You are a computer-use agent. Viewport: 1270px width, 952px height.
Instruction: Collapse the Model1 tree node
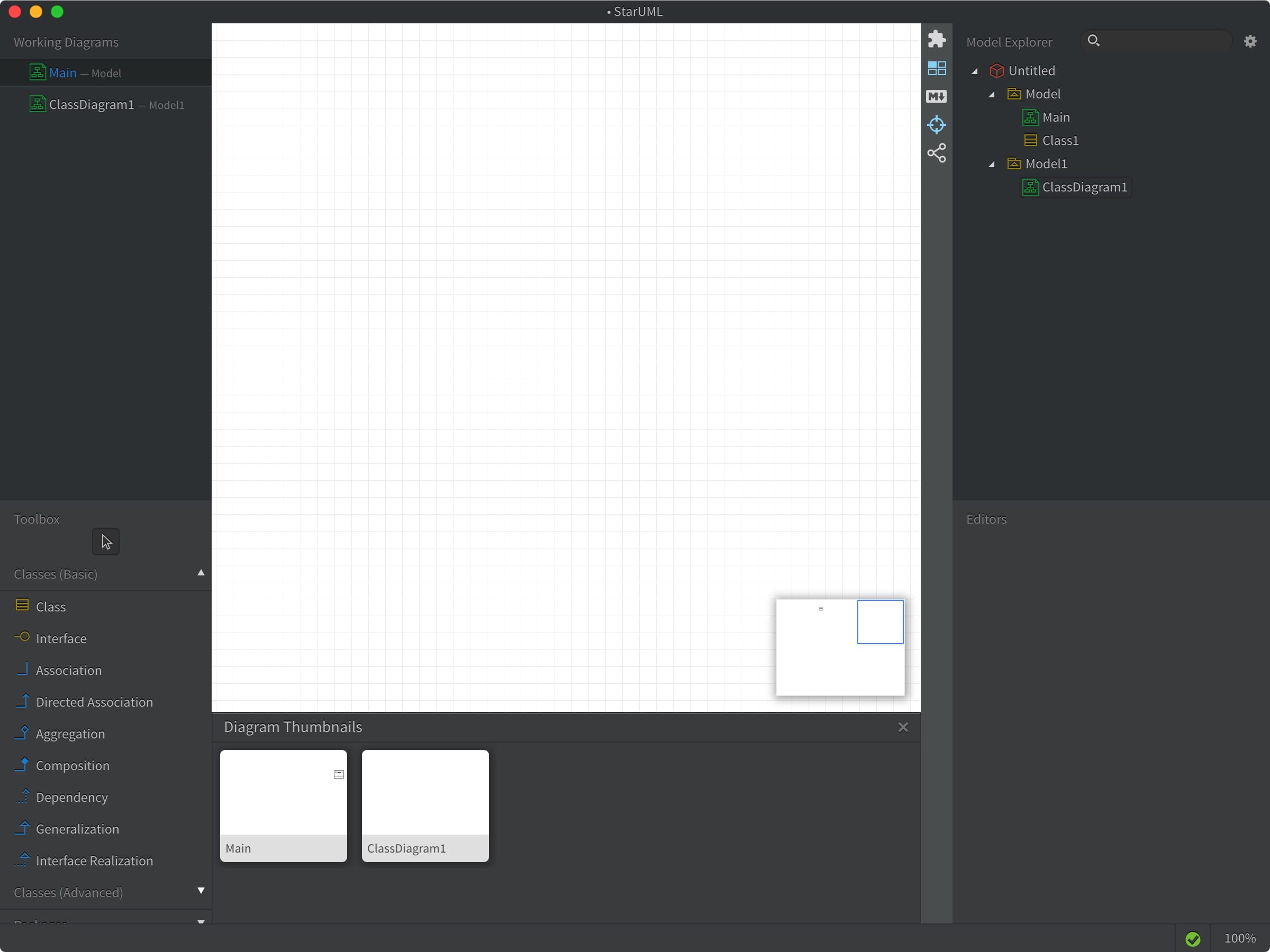click(x=992, y=164)
